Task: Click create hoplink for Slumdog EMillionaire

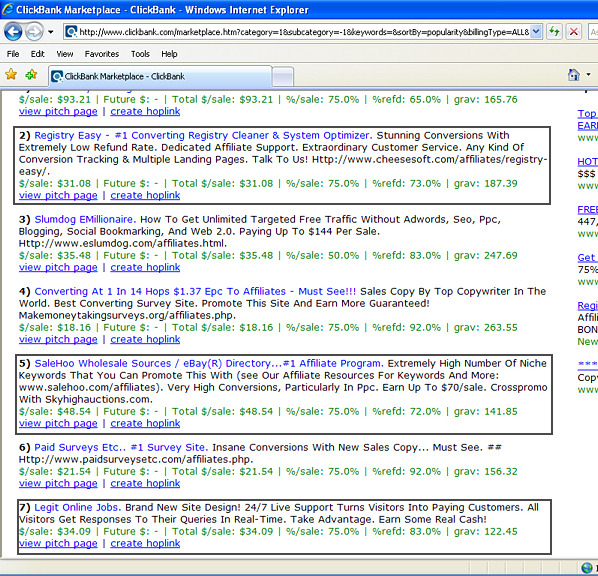Action: pos(145,267)
